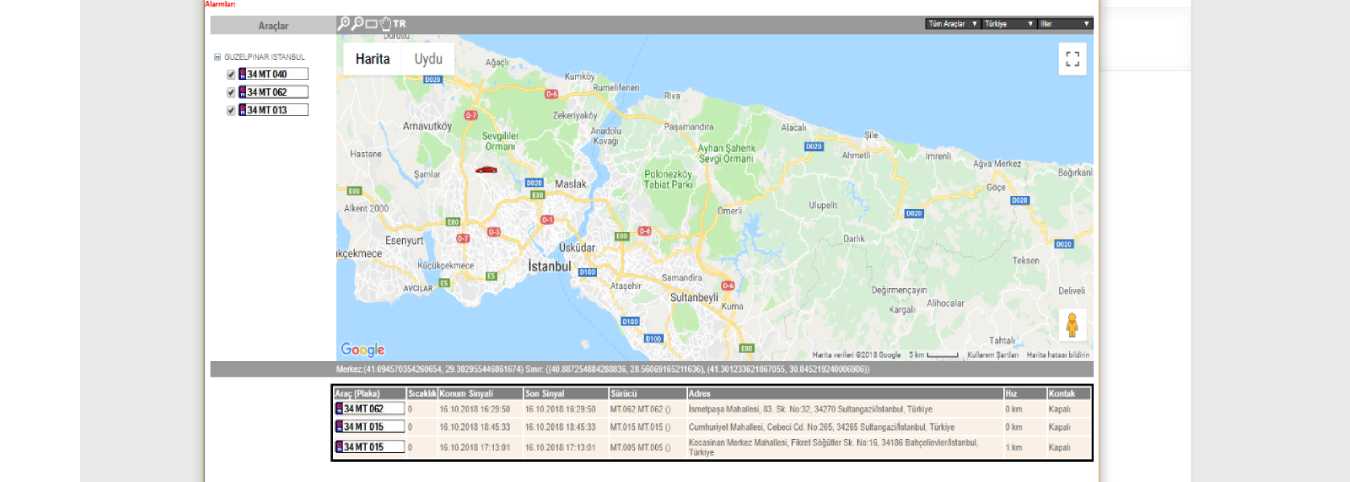
Task: Click the Cumhuriyet Mahallesi address cell
Action: click(x=845, y=427)
